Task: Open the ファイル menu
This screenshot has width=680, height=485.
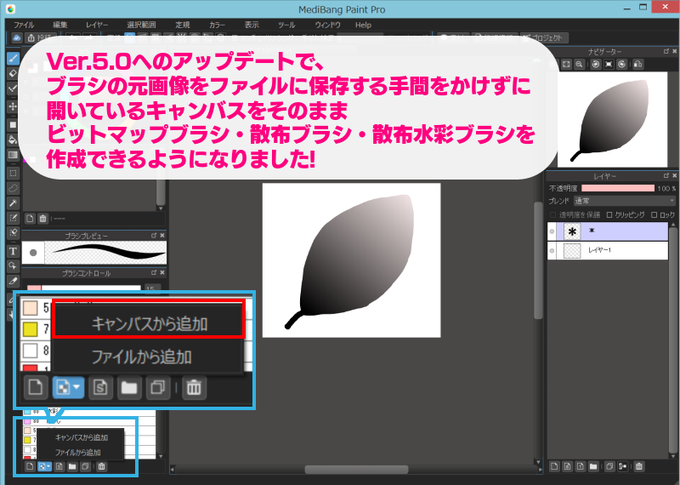Action: [x=24, y=25]
